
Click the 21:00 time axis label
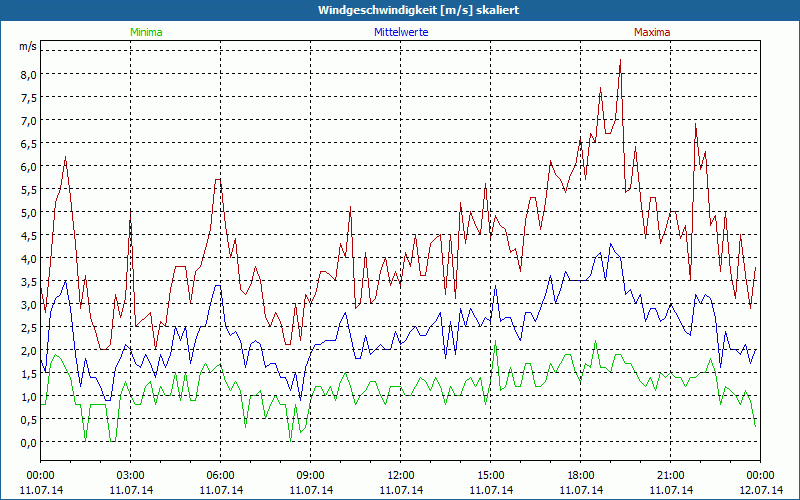point(670,476)
